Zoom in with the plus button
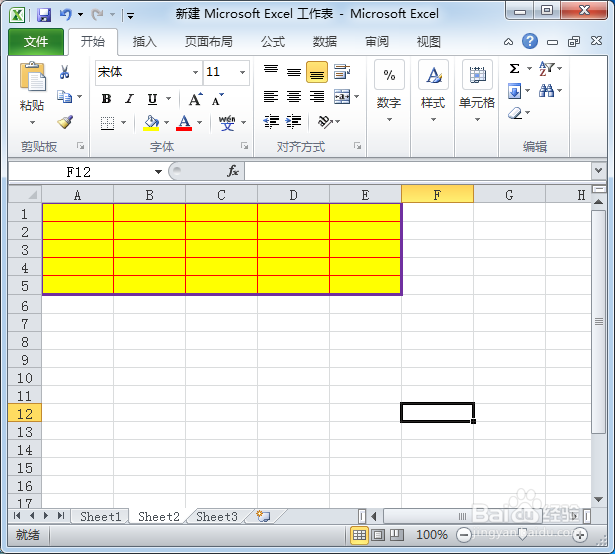The width and height of the screenshot is (615, 554). tap(580, 535)
